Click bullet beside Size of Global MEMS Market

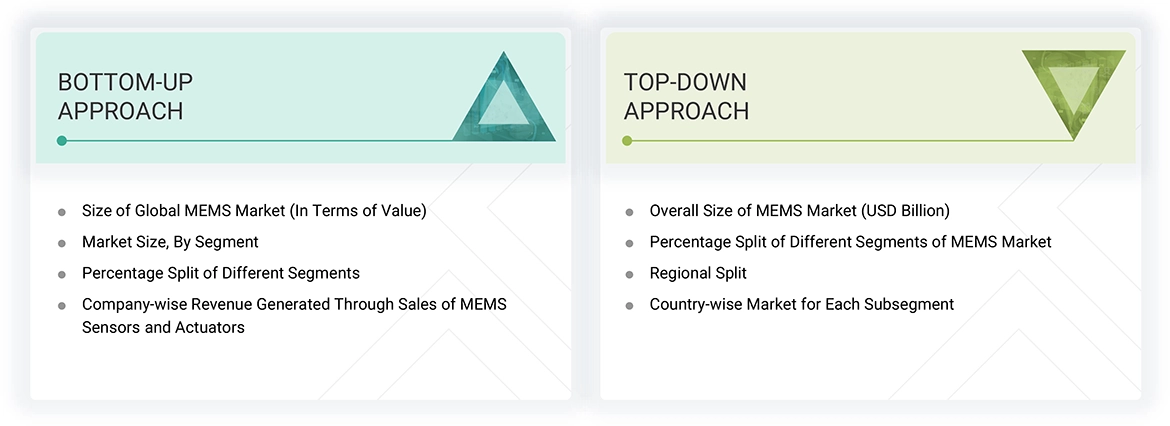pyautogui.click(x=62, y=212)
